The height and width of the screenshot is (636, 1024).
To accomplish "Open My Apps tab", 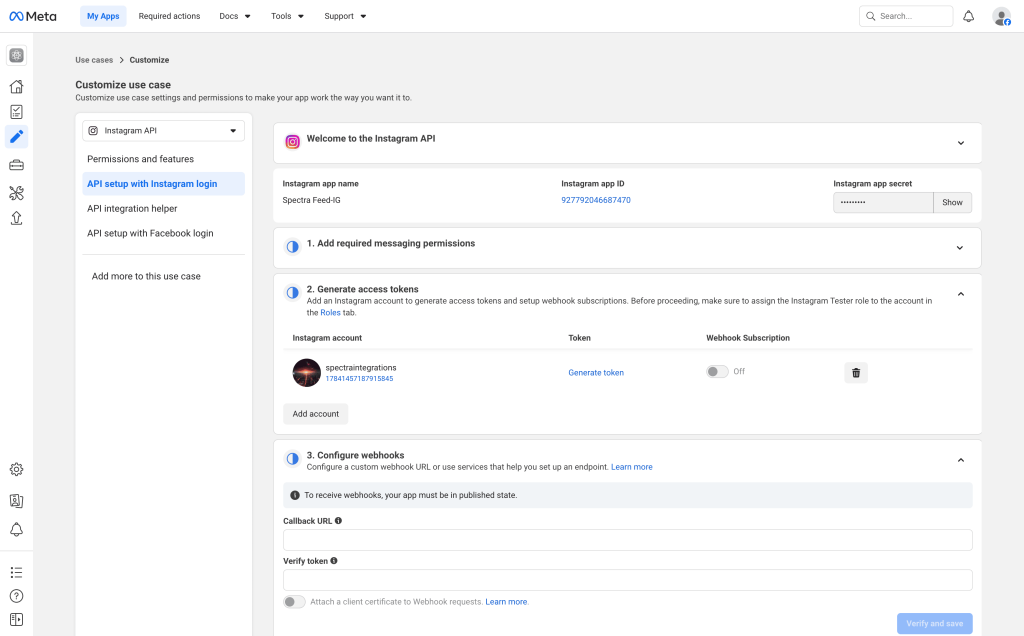I will pos(103,16).
